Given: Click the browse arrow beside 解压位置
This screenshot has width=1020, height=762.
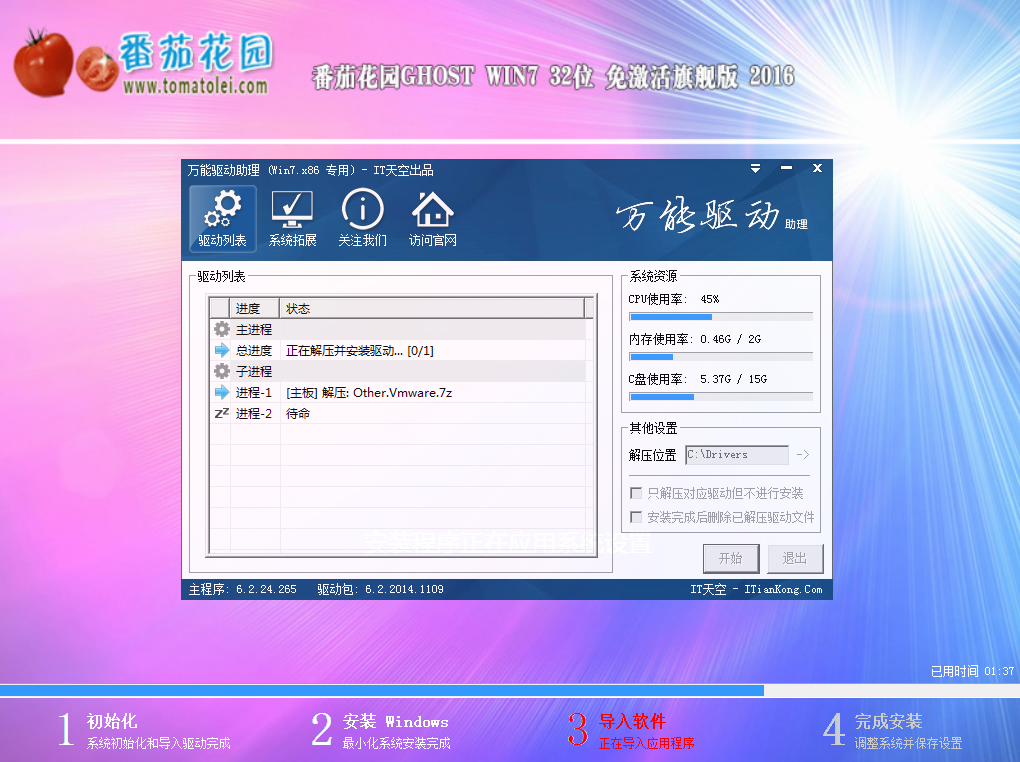Looking at the screenshot, I should click(x=803, y=455).
